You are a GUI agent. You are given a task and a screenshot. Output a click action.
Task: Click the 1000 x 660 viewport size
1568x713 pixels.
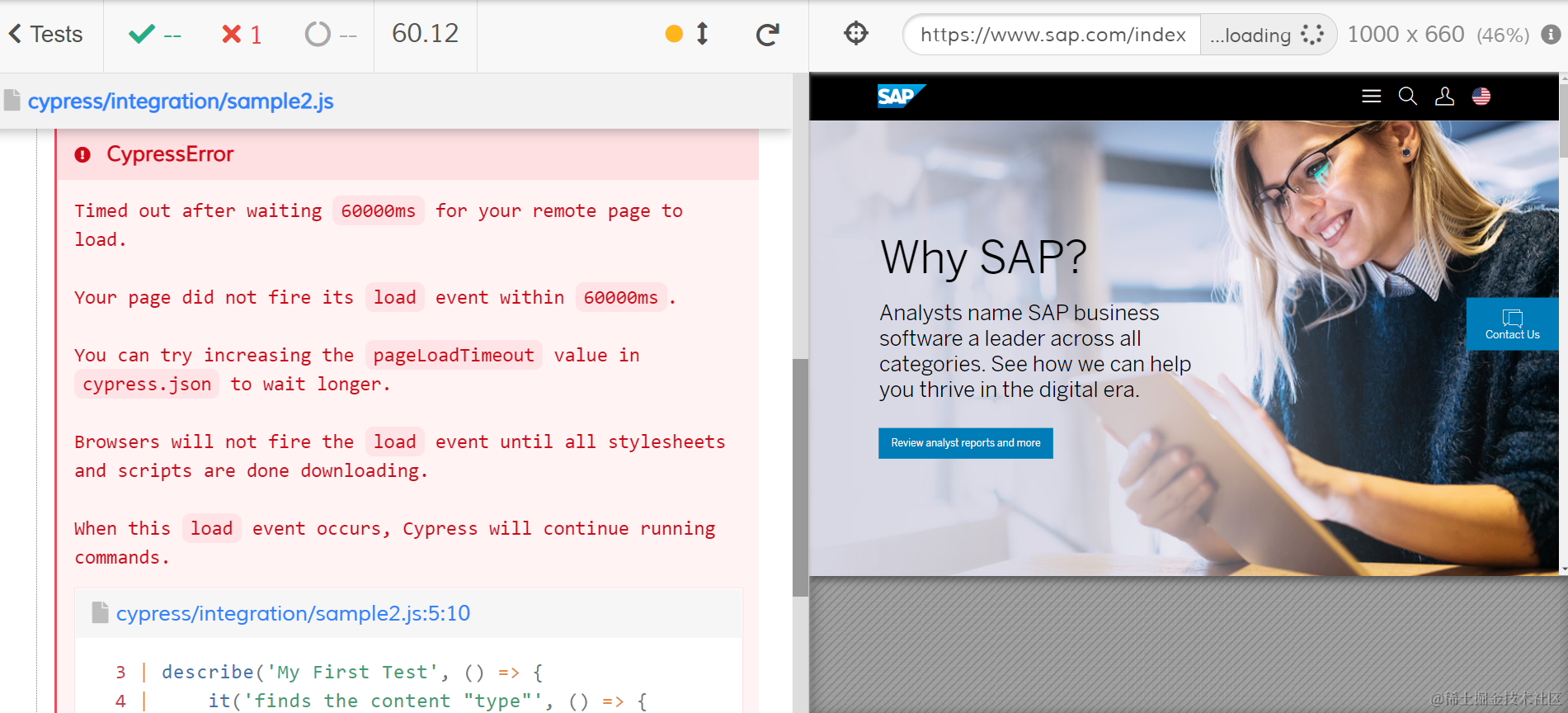1406,34
